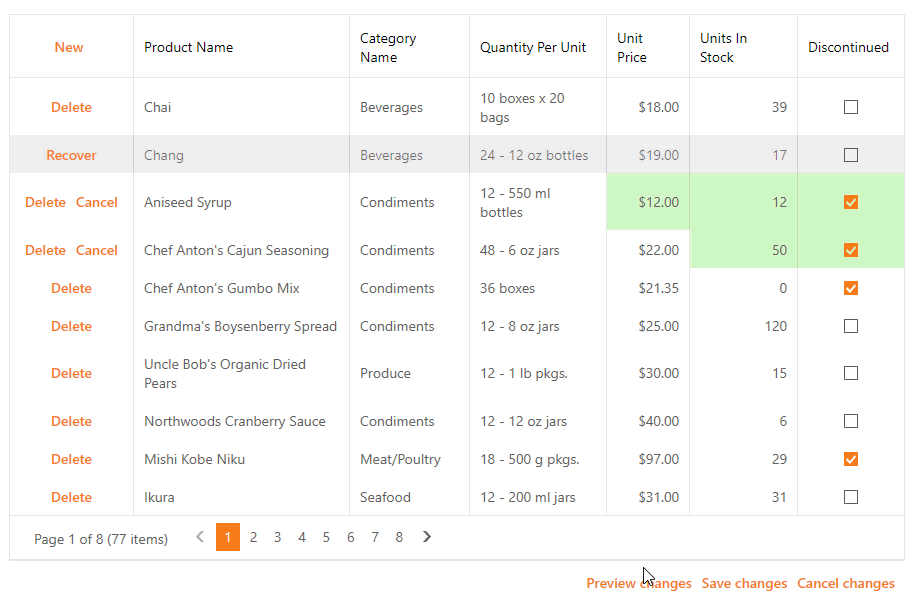Screen dimensions: 912x600
Task: Go to page 5
Action: tap(326, 537)
